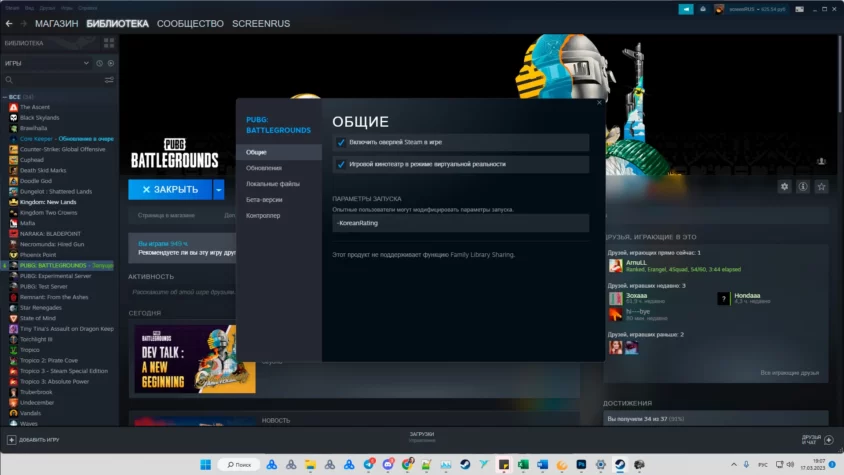The image size is (844, 475).
Task: Open File Explorer in taskbar
Action: point(310,465)
